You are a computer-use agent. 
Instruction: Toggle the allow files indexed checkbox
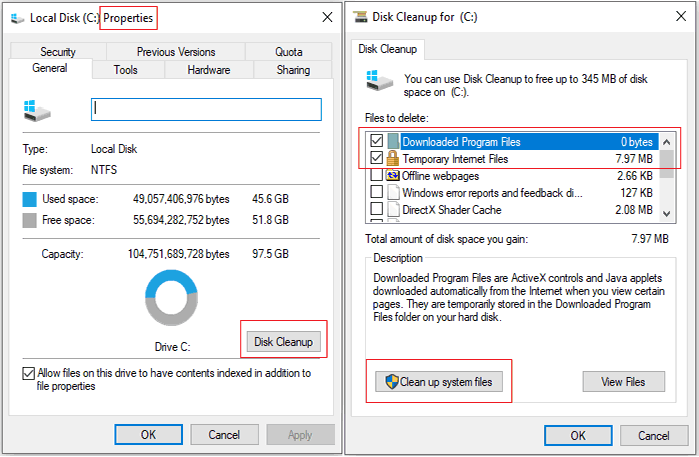coord(29,373)
